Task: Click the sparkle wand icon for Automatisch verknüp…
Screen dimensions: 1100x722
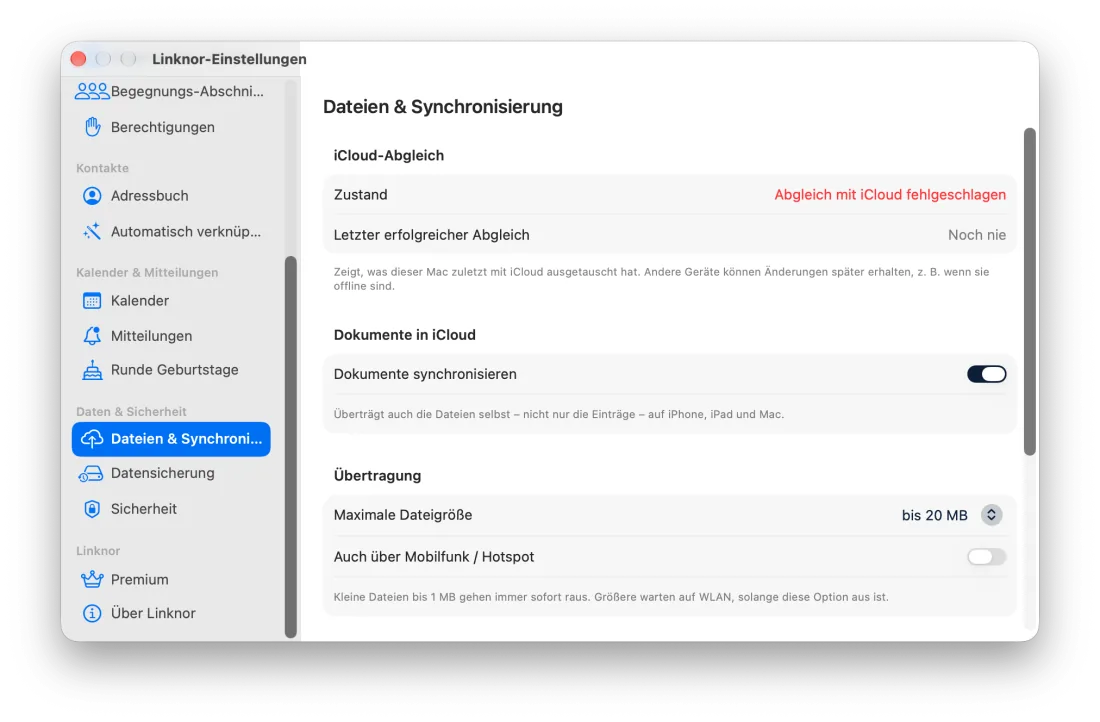Action: 92,232
